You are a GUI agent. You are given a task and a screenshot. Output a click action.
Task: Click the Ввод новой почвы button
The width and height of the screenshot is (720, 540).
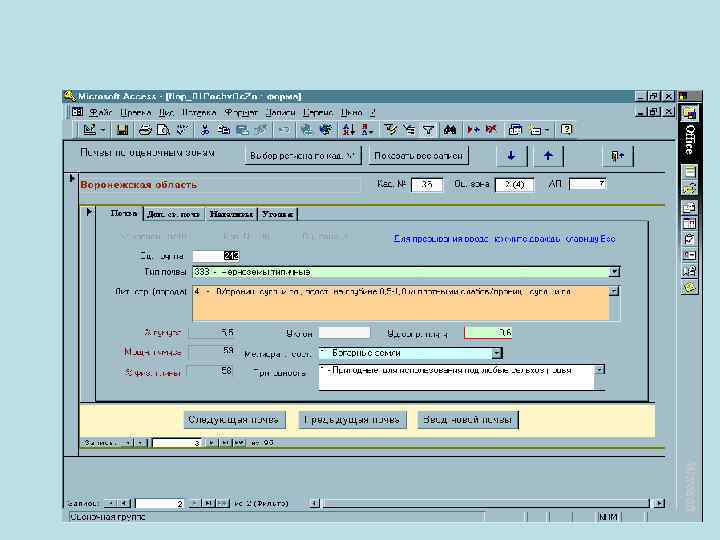point(467,420)
